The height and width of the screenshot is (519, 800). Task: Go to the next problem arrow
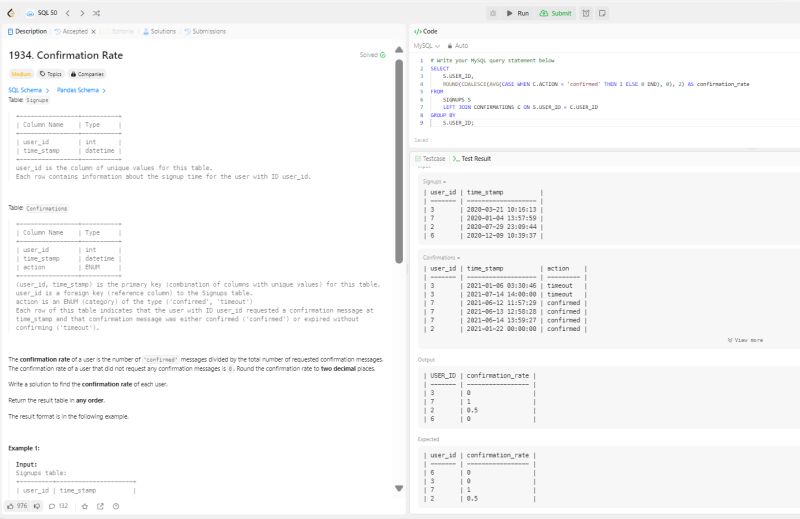tap(82, 13)
